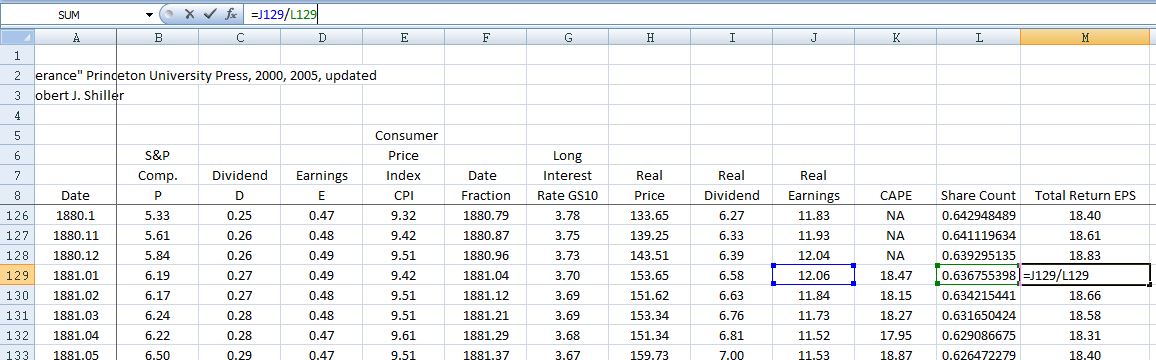Click cell with date 1881.01
Image resolution: width=1156 pixels, height=360 pixels.
tap(75, 275)
